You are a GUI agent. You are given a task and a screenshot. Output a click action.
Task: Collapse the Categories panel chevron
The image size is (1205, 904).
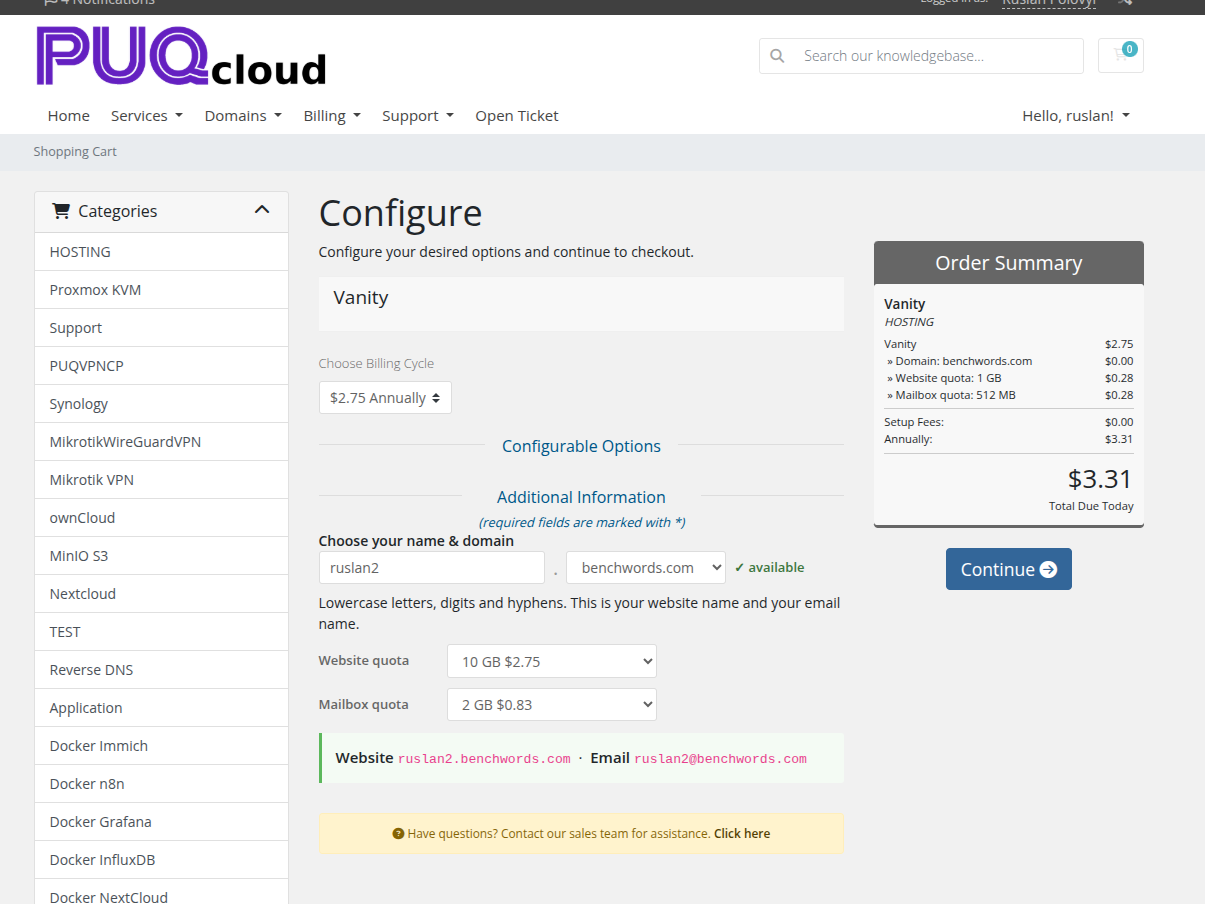[262, 210]
